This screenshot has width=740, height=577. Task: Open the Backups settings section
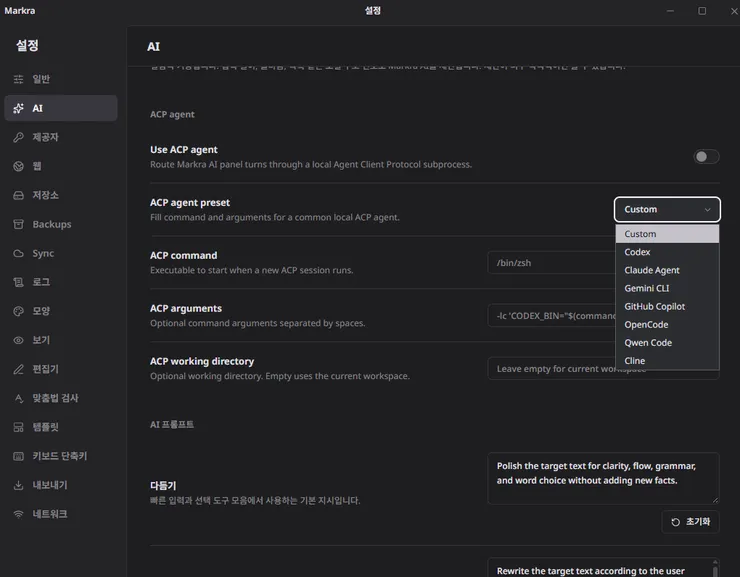click(61, 224)
